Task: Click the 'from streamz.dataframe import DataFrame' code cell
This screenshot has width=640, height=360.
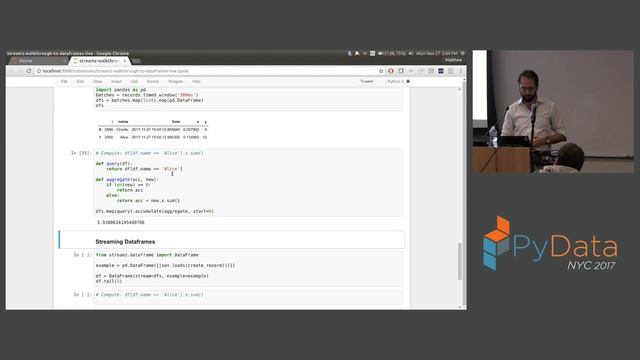Action: [248, 268]
